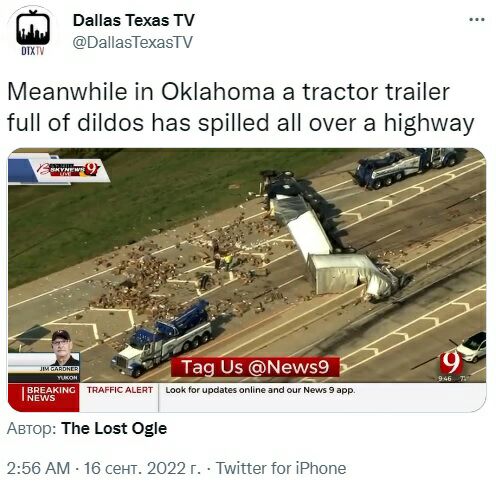
Task: Open the DTX TV profile avatar
Action: 33,32
